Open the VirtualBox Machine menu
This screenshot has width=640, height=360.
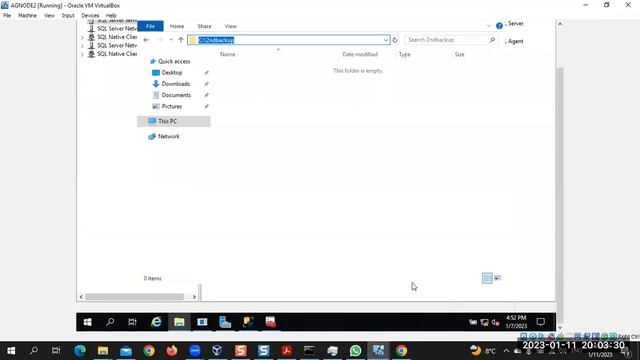27,16
